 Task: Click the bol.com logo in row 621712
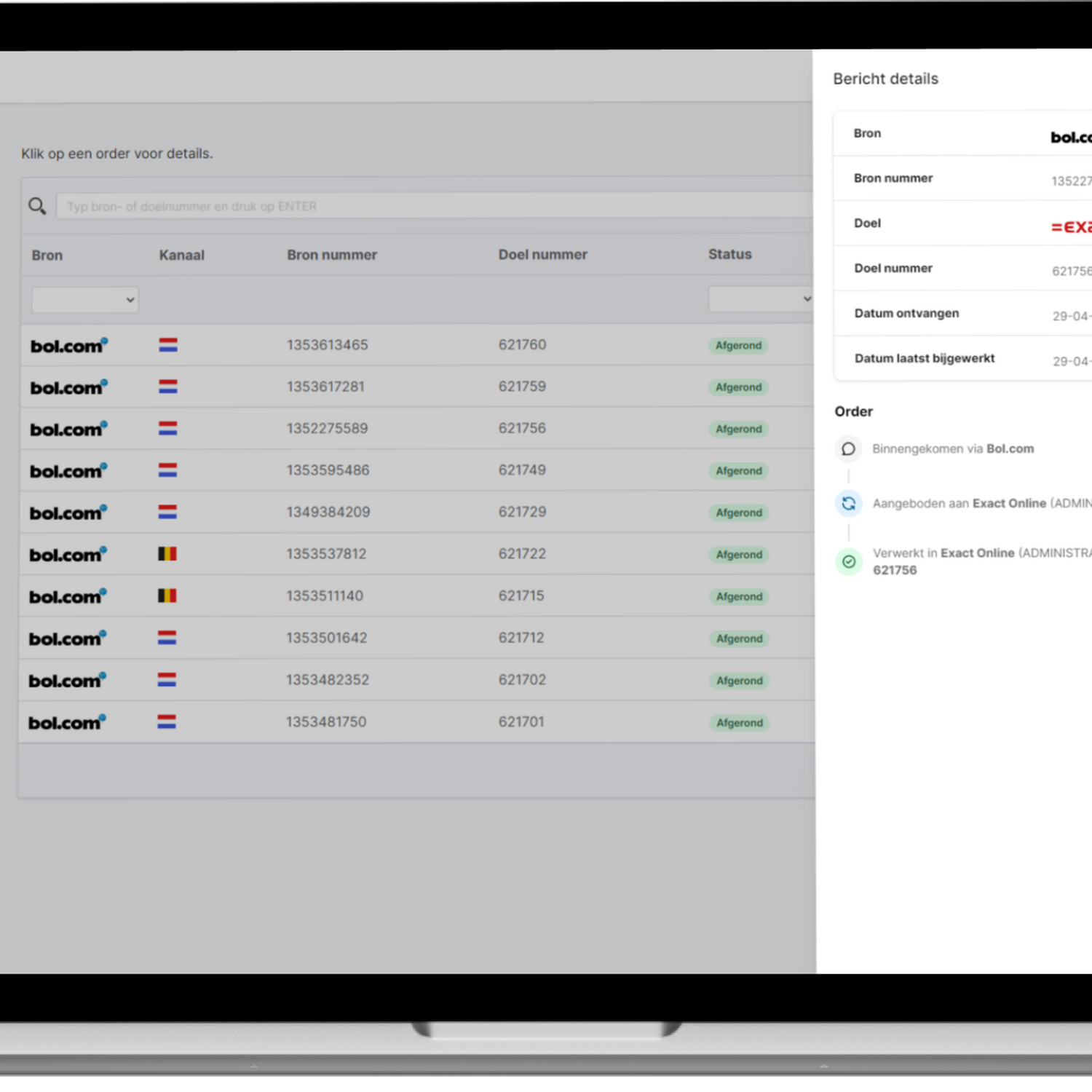click(x=68, y=638)
